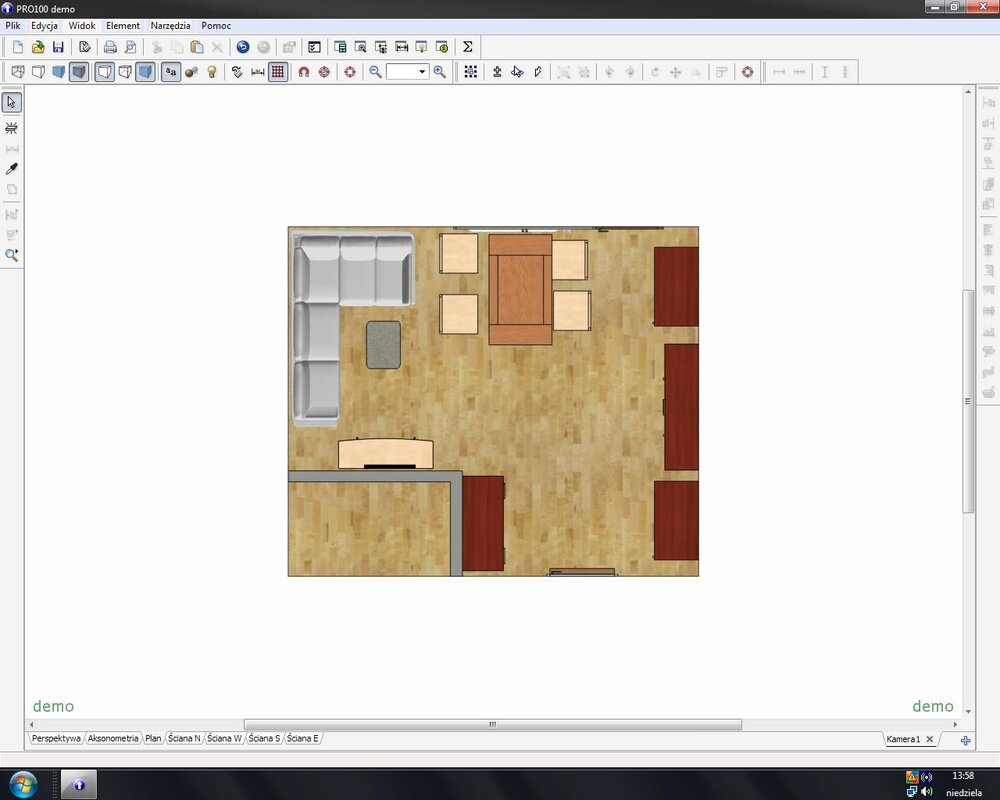
Task: Click the light bulb icon
Action: [x=212, y=72]
